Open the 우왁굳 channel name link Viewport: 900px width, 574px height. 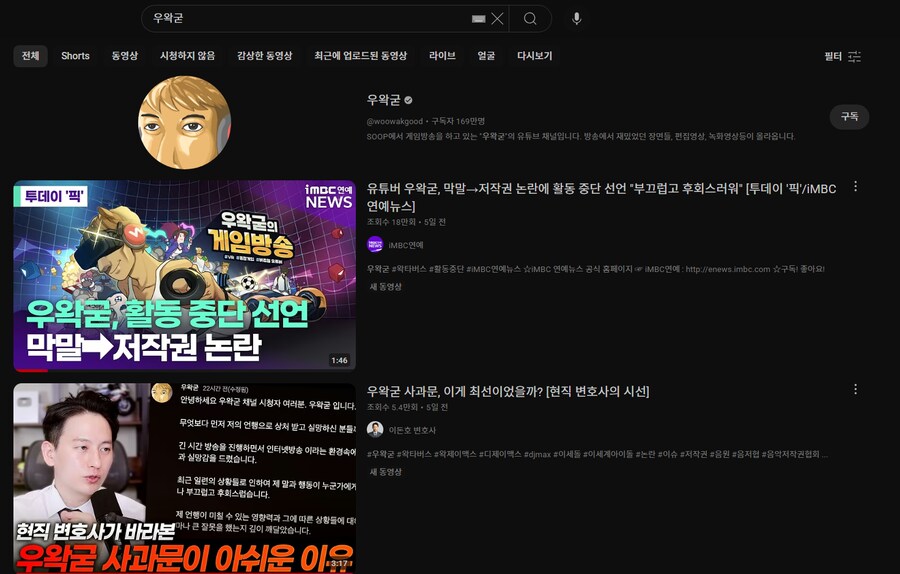pyautogui.click(x=383, y=100)
